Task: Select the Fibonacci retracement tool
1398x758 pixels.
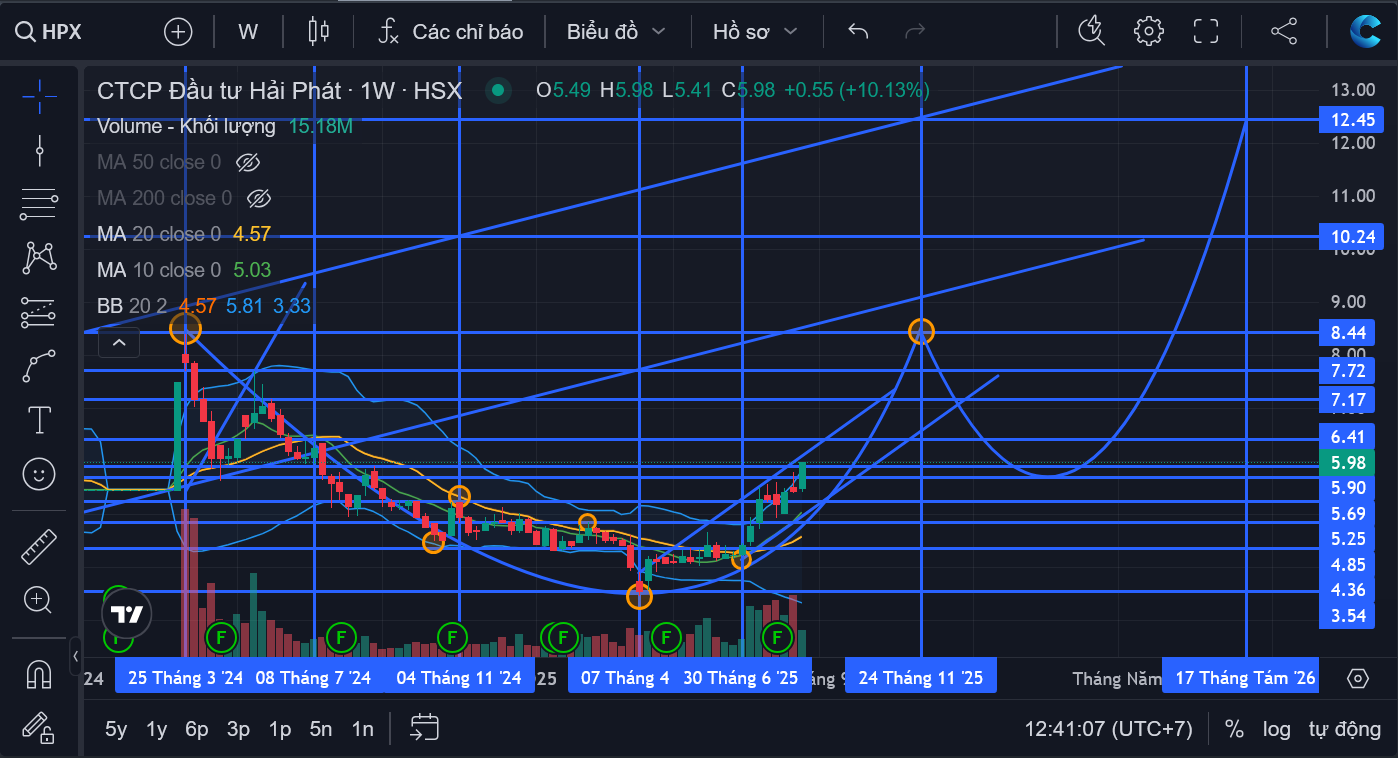Action: click(39, 204)
